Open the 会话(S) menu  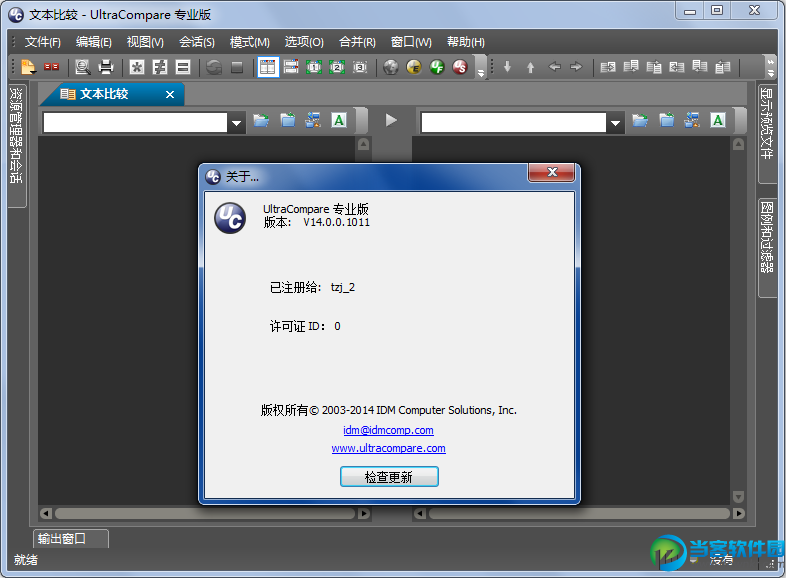[x=197, y=42]
